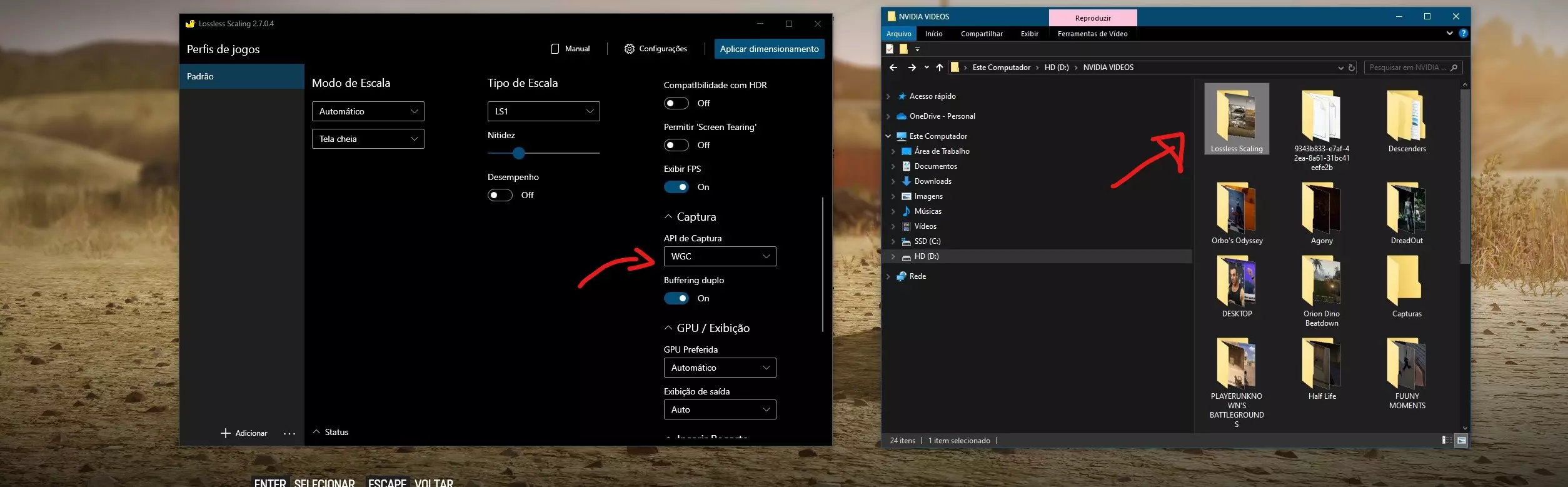This screenshot has height=487, width=1568.
Task: Select the Lossless Scaling folder thumbnail
Action: point(1237,119)
